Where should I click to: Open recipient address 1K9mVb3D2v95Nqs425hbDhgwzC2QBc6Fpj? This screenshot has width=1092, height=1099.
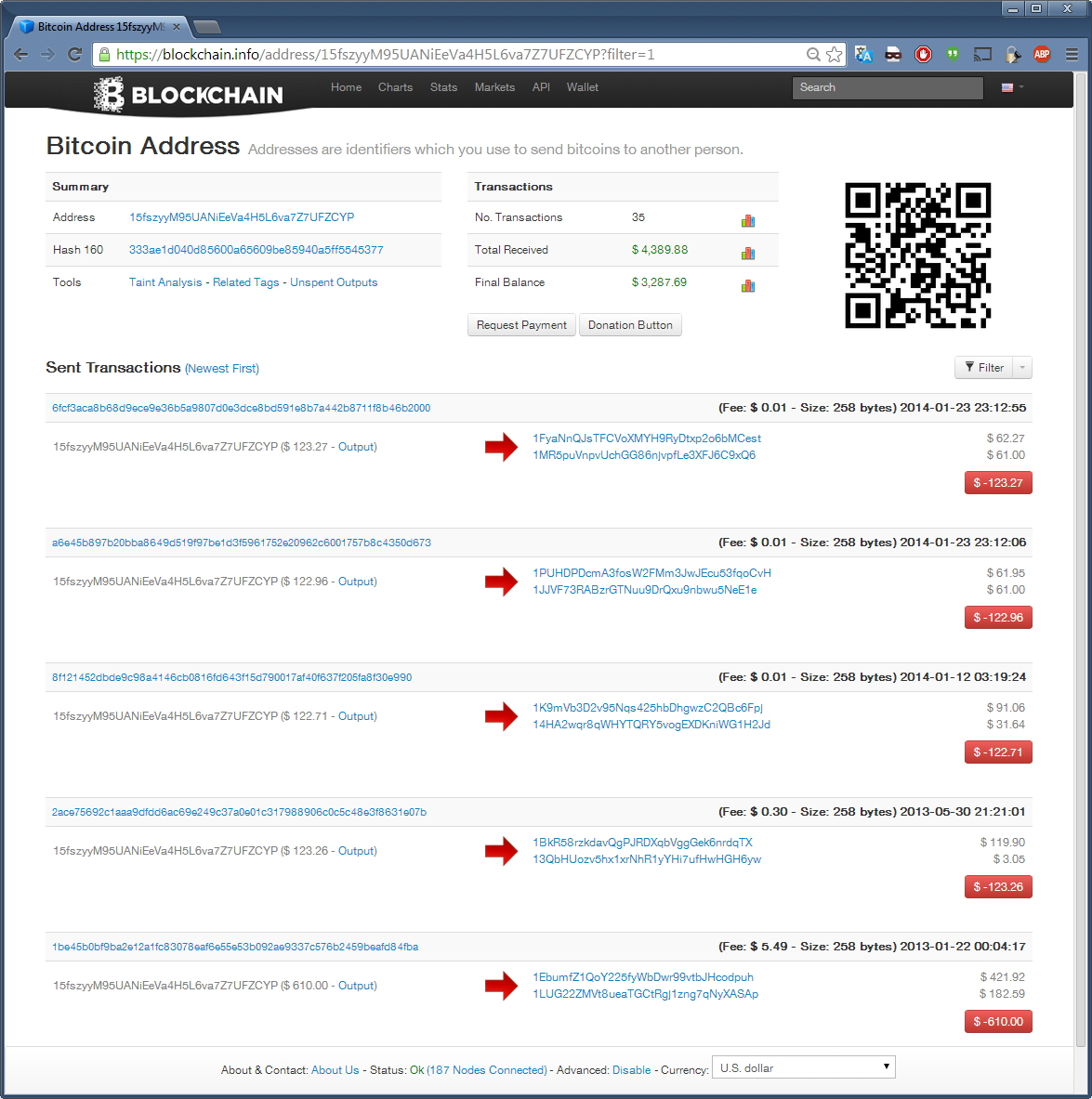(648, 707)
